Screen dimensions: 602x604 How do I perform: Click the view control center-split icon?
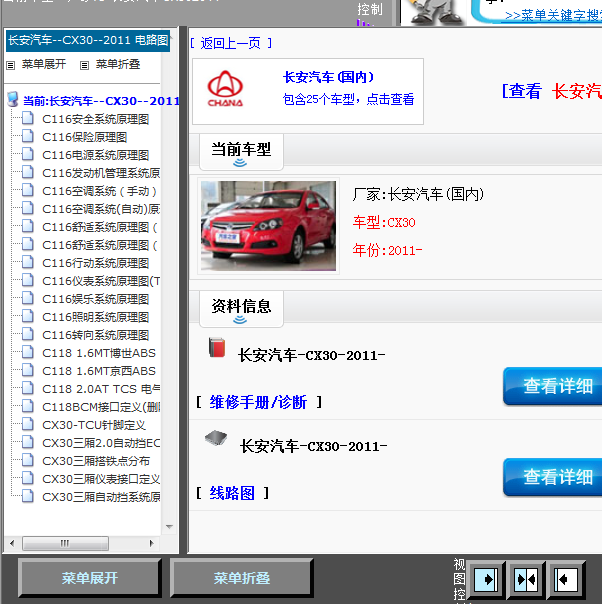pos(527,579)
